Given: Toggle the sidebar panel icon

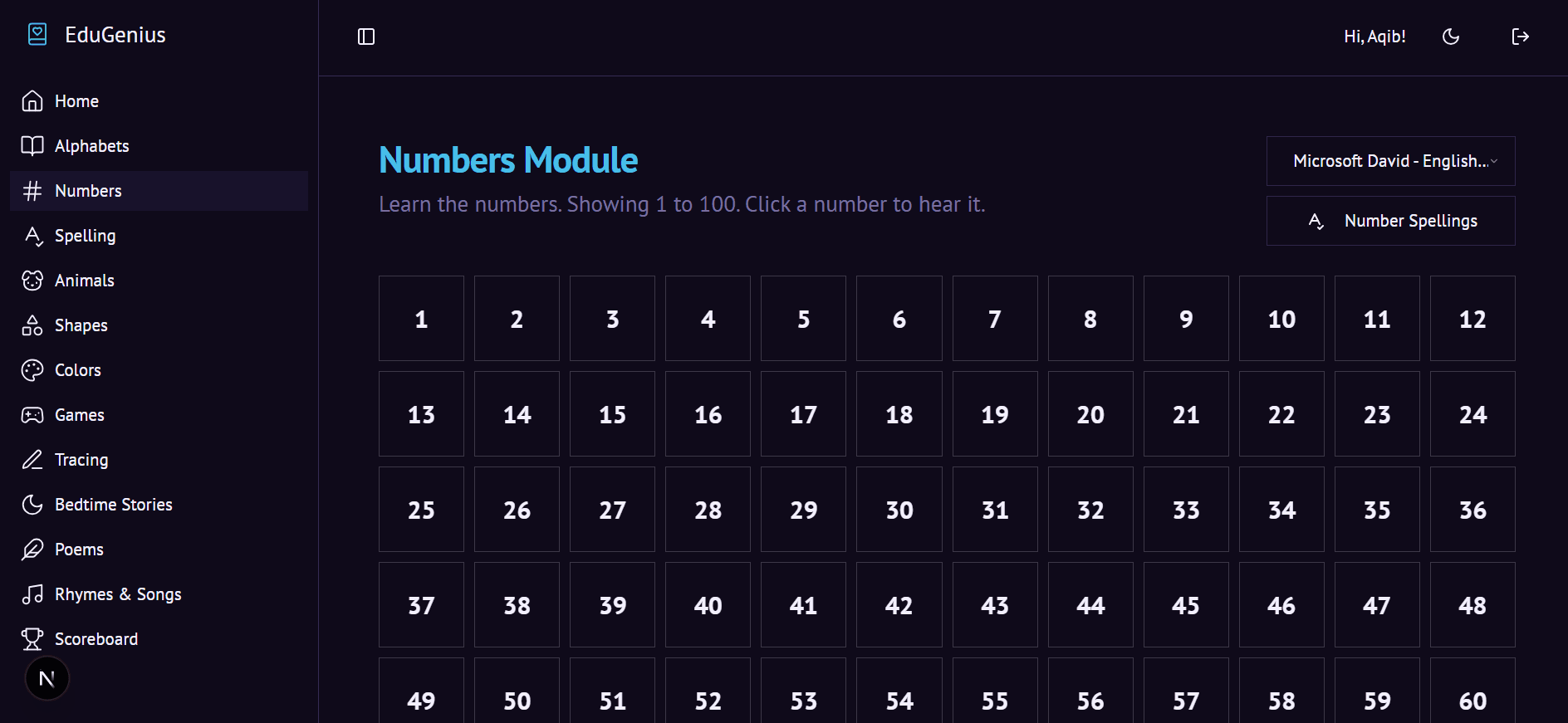Looking at the screenshot, I should (366, 37).
